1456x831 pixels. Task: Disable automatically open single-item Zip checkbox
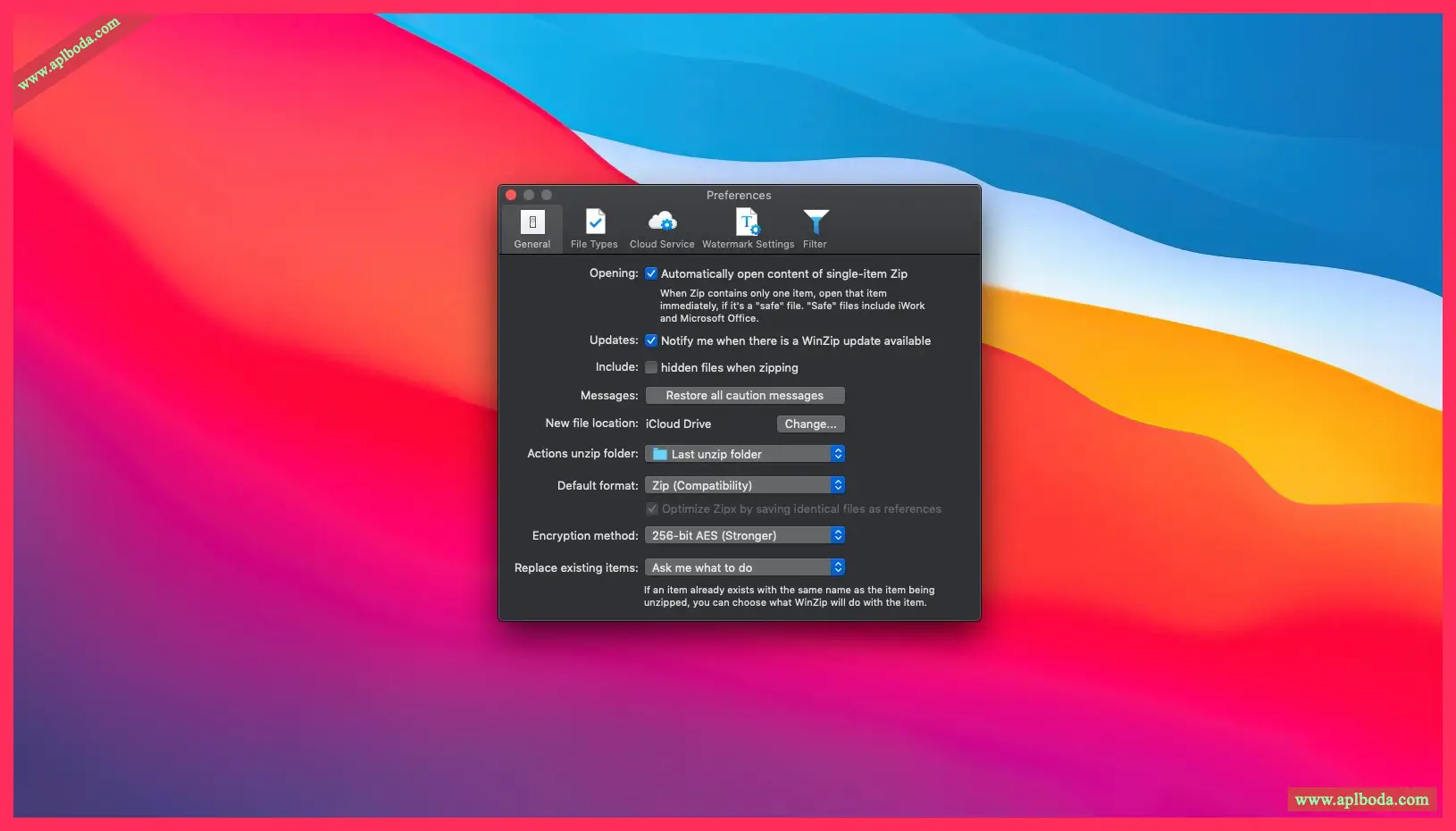coord(651,273)
